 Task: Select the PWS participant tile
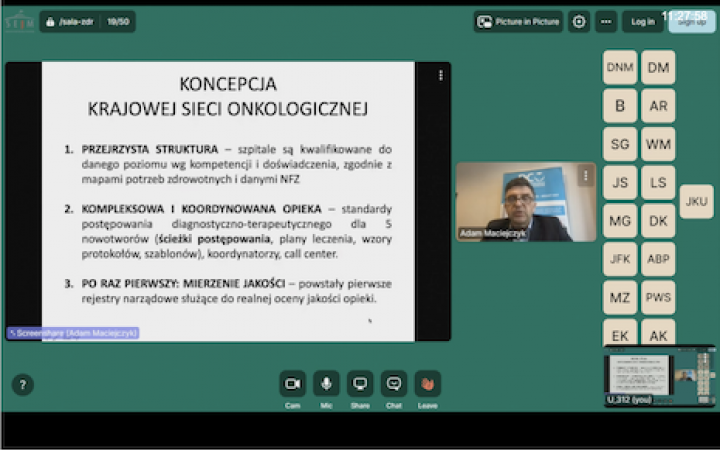658,297
